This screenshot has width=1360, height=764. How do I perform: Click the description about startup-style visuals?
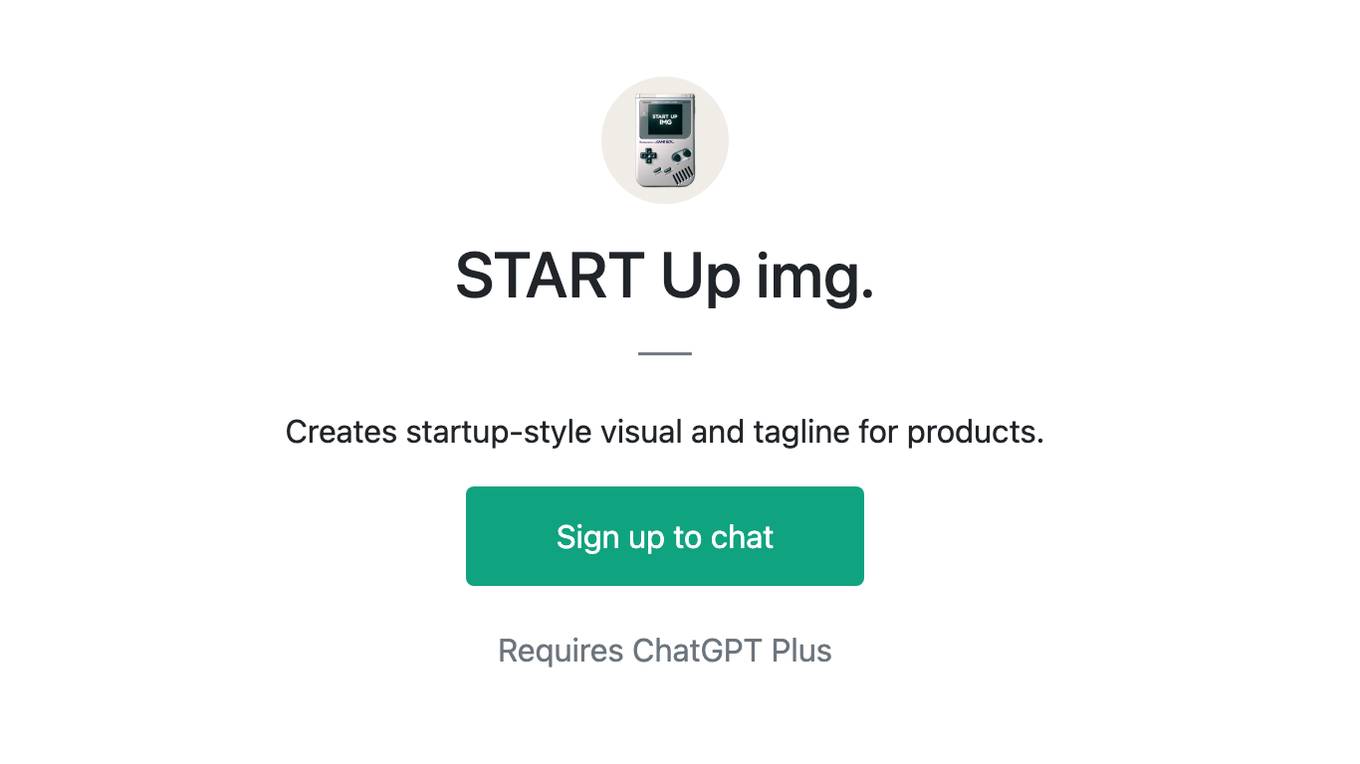click(x=665, y=432)
